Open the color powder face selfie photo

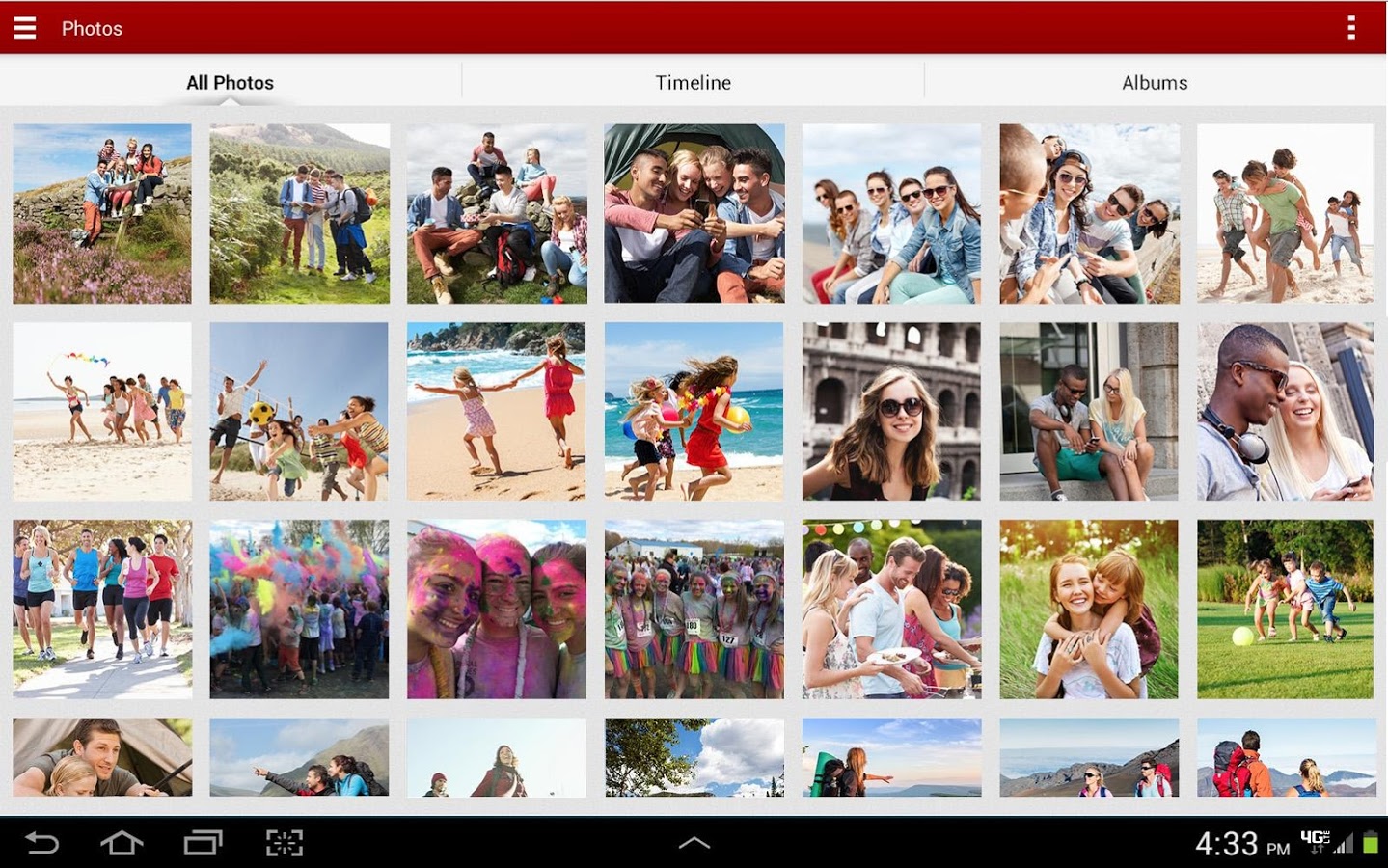pos(497,610)
